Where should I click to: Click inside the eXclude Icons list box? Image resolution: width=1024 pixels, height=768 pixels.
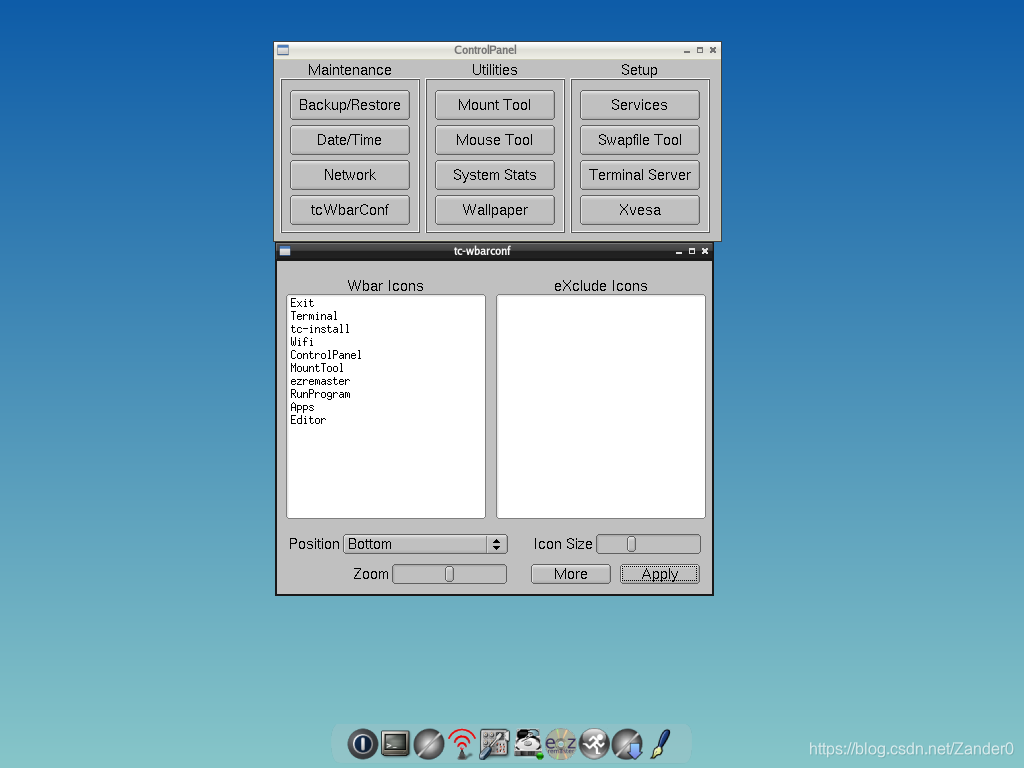click(601, 406)
